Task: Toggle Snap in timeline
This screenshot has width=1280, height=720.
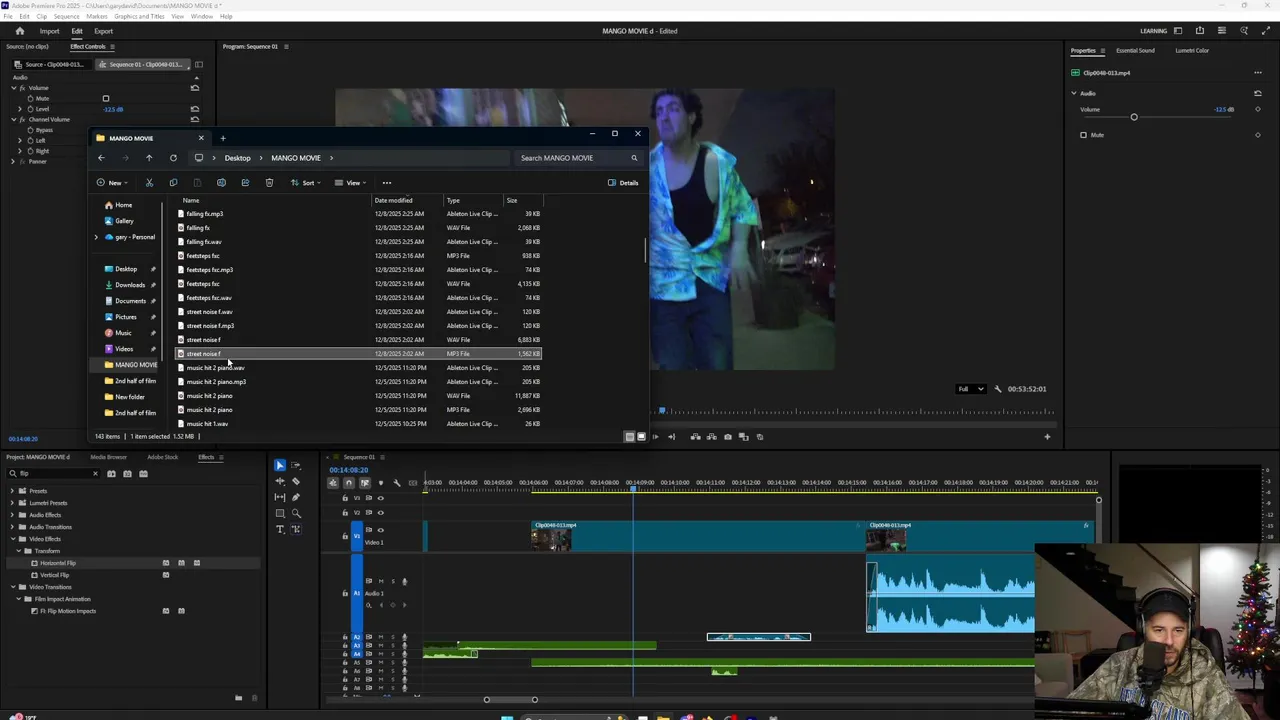Action: (x=348, y=483)
